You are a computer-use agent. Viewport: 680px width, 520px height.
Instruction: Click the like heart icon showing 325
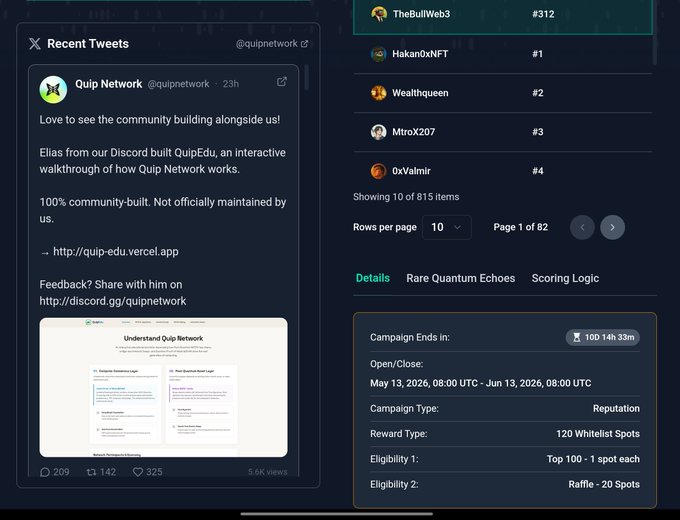point(137,472)
